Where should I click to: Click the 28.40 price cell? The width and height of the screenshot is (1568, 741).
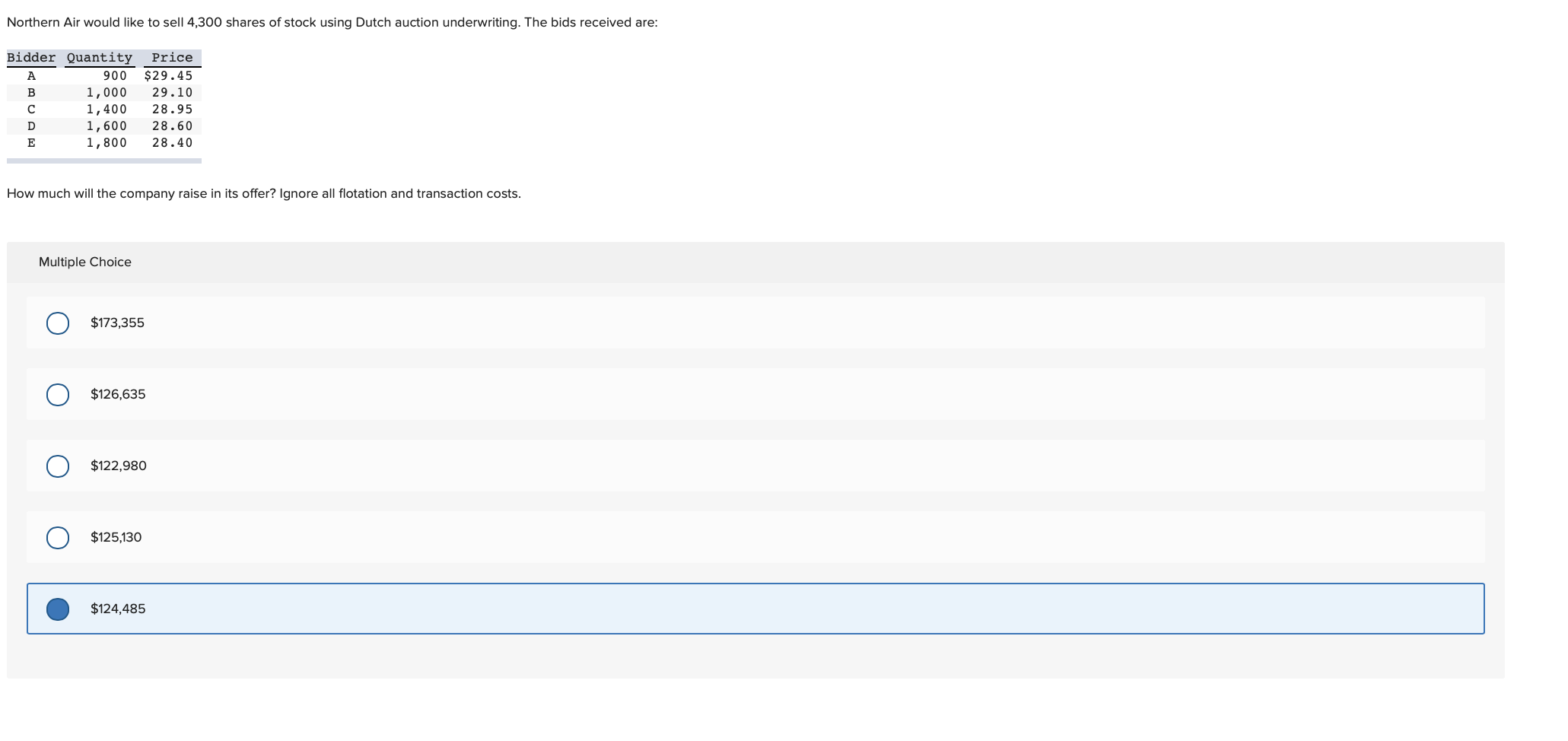[172, 143]
